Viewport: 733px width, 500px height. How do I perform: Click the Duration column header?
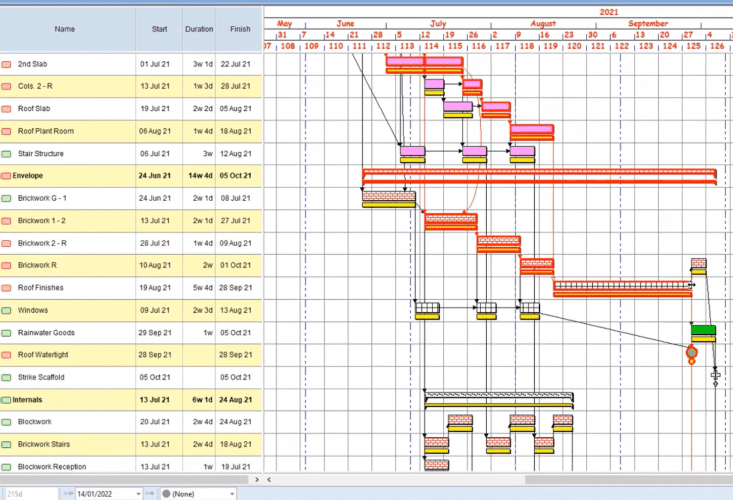point(199,29)
